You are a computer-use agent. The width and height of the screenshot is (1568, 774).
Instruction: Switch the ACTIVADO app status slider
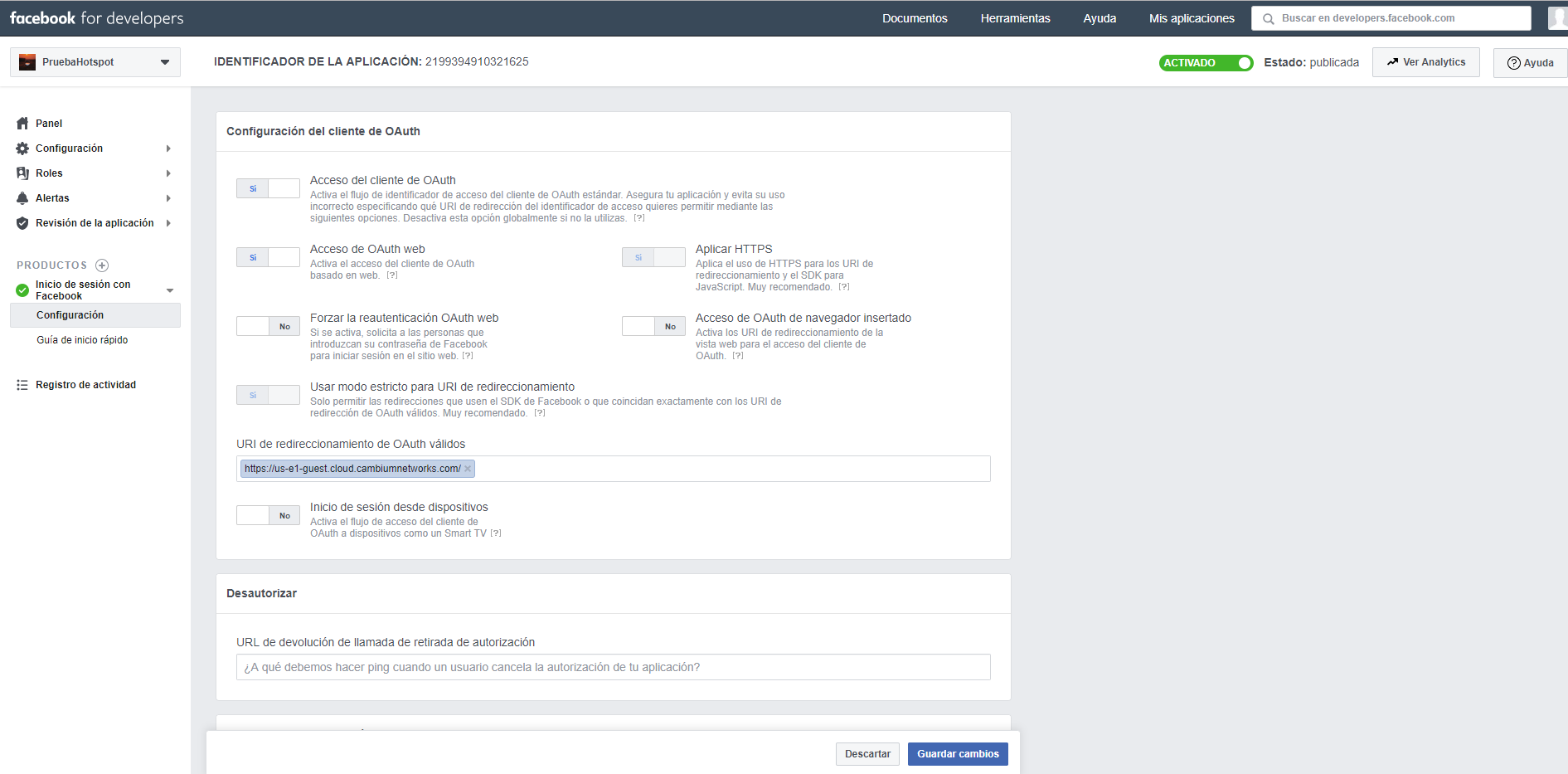[1206, 63]
